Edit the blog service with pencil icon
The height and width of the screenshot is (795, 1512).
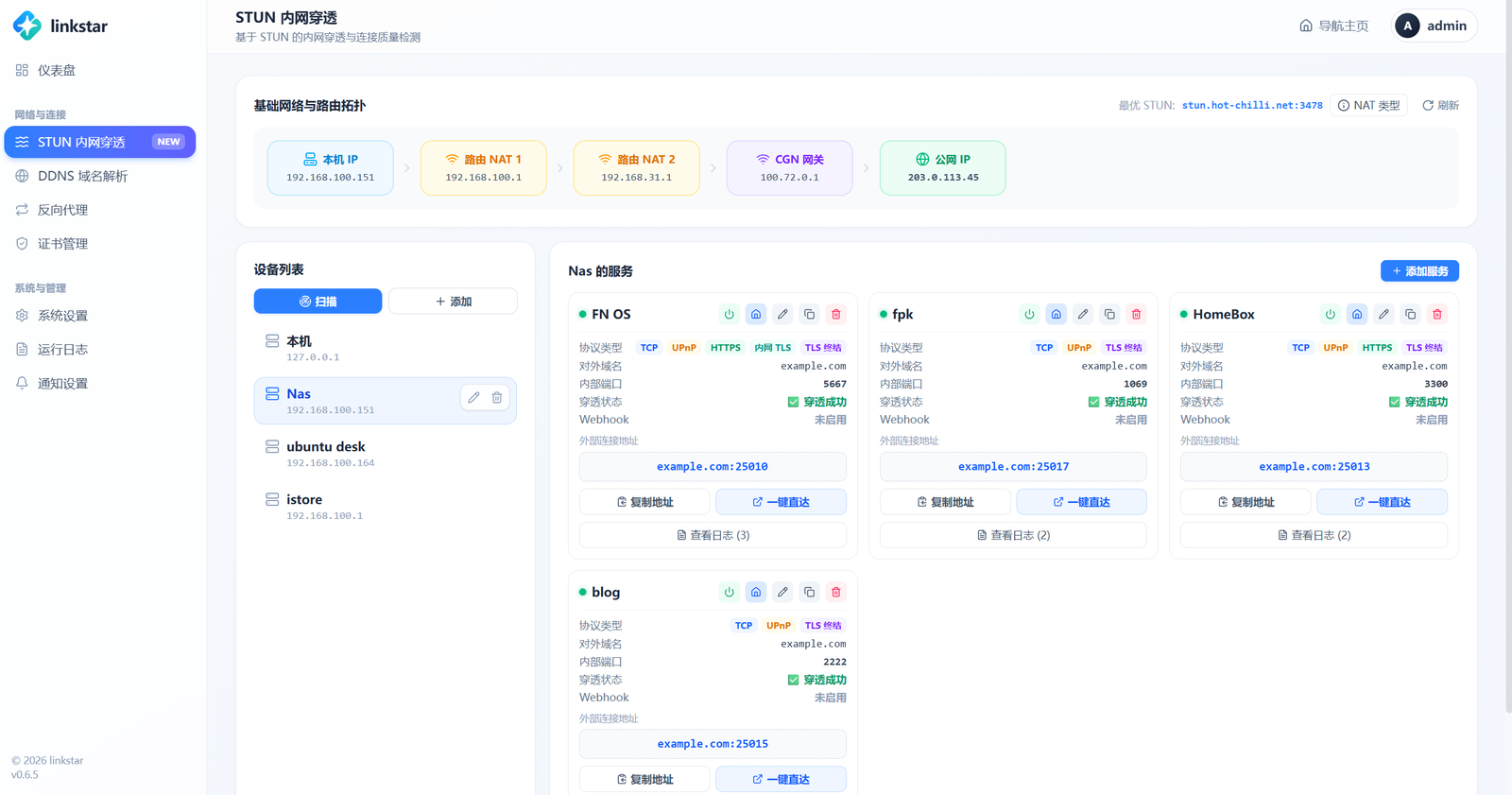click(x=782, y=592)
